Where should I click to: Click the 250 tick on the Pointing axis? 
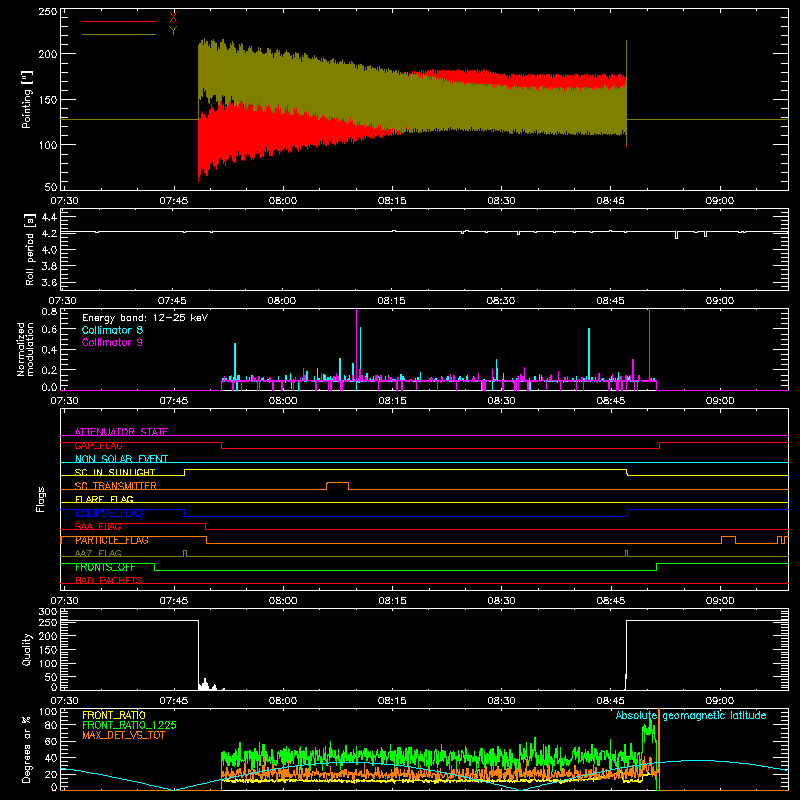(48, 11)
